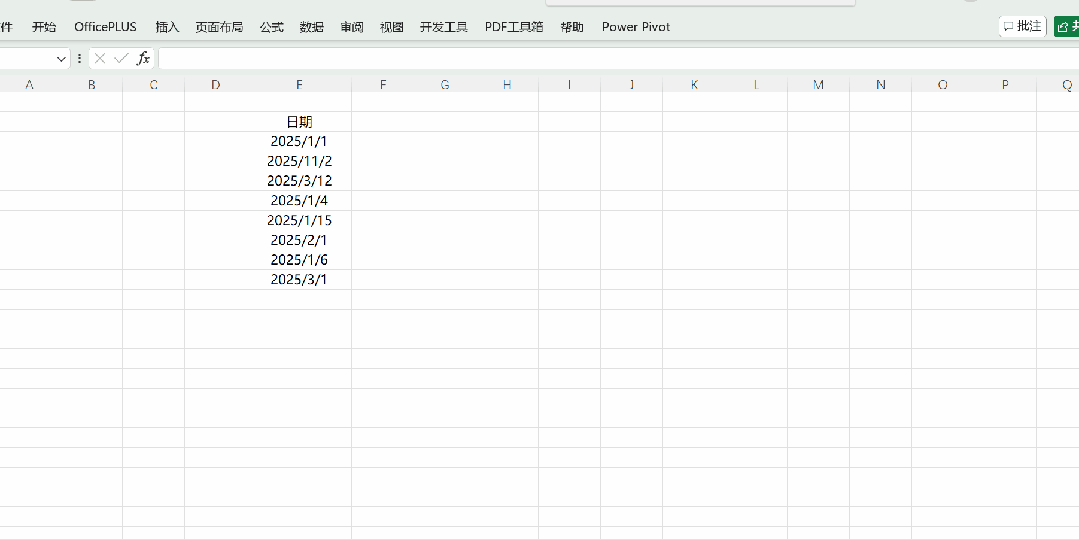Switch to the OfficePLUS tab
1079x540 pixels.
pyautogui.click(x=105, y=27)
